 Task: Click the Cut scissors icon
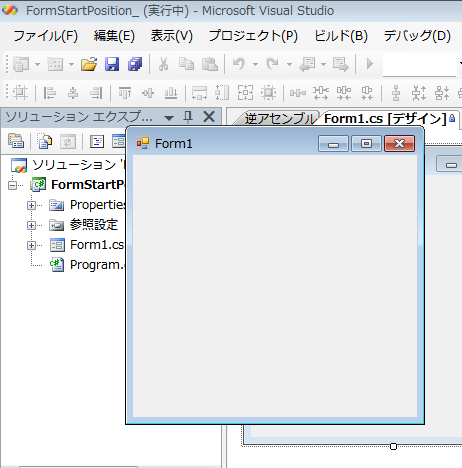[x=163, y=64]
